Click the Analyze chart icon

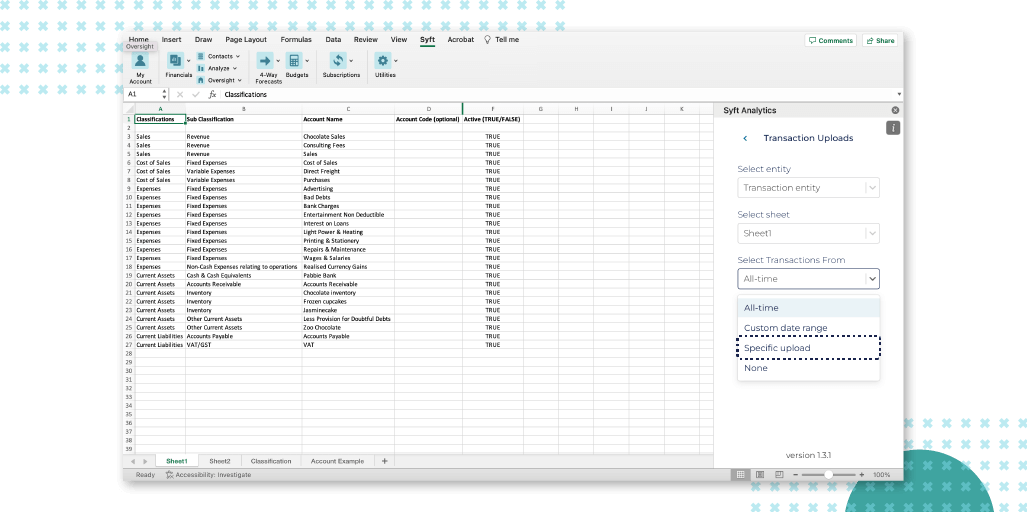point(200,68)
